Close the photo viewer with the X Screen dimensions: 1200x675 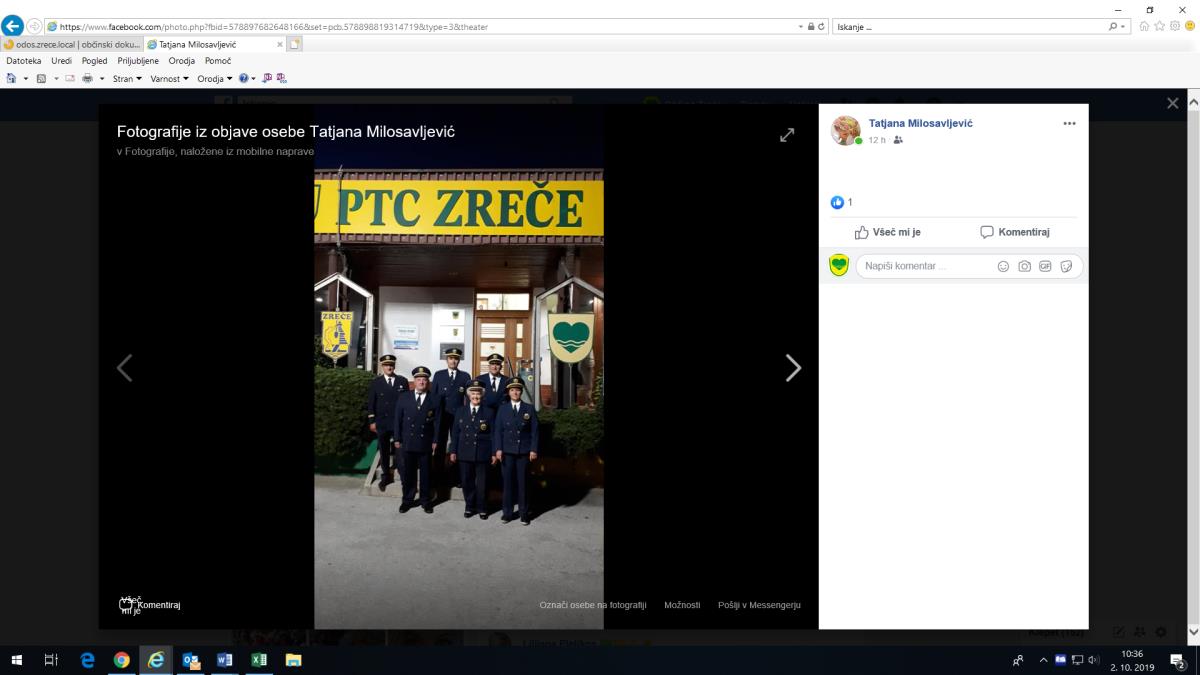click(1173, 103)
